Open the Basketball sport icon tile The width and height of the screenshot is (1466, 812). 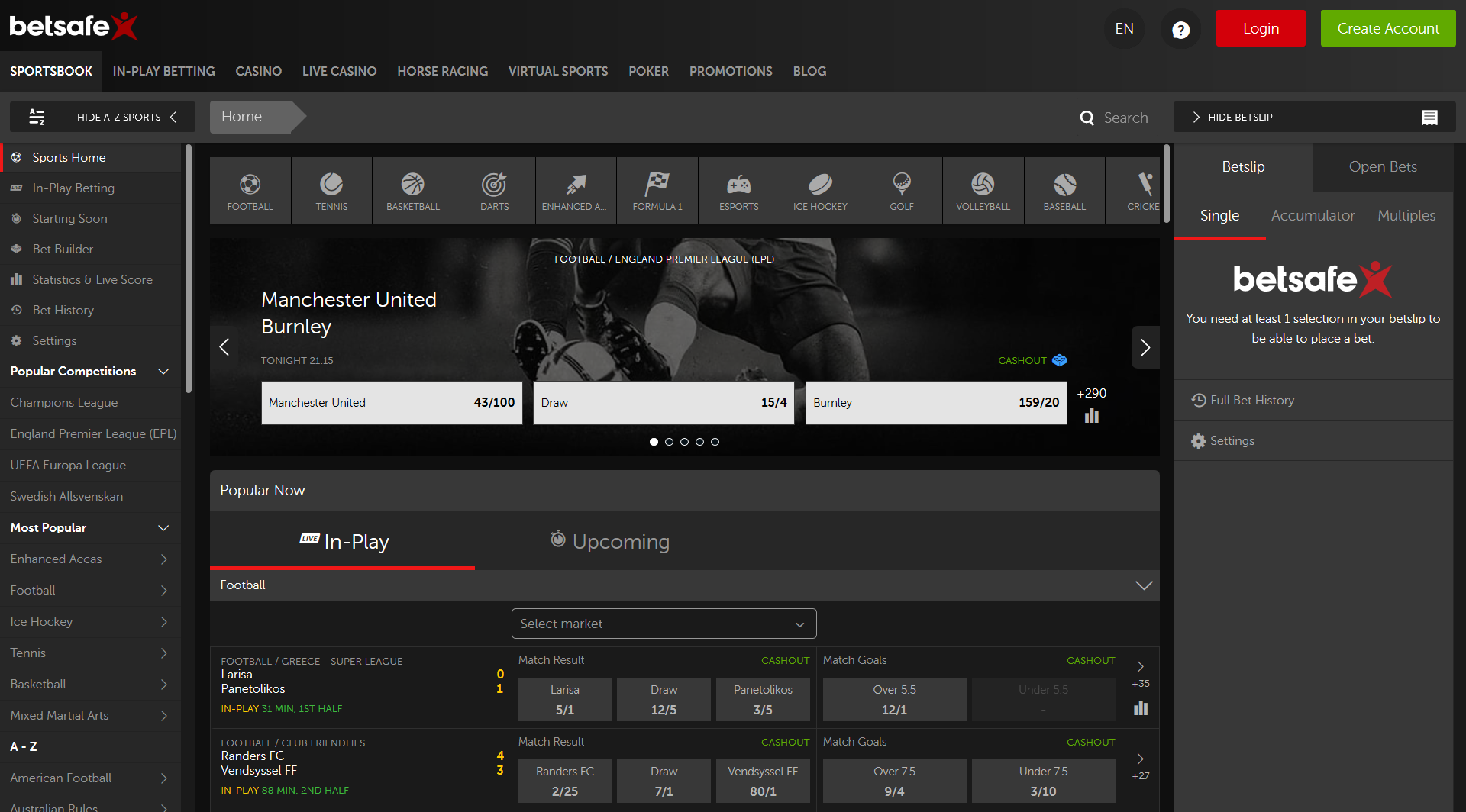pyautogui.click(x=413, y=191)
